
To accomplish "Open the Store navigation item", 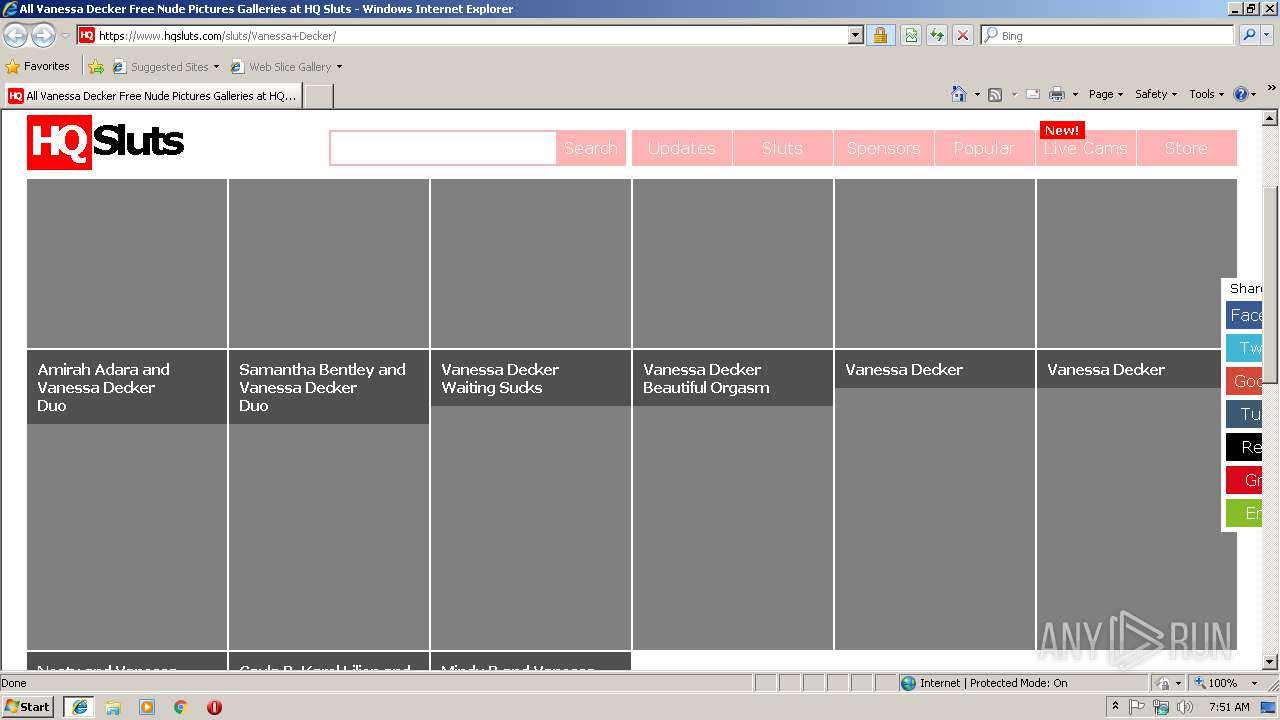I will pos(1186,148).
